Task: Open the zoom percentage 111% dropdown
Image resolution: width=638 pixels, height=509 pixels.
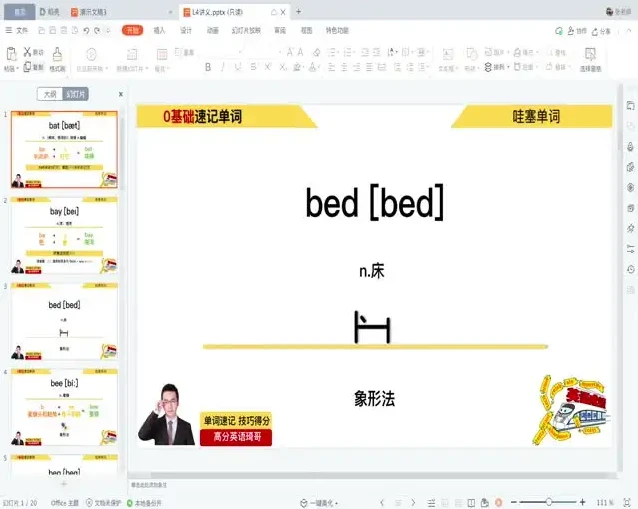Action: pos(607,502)
